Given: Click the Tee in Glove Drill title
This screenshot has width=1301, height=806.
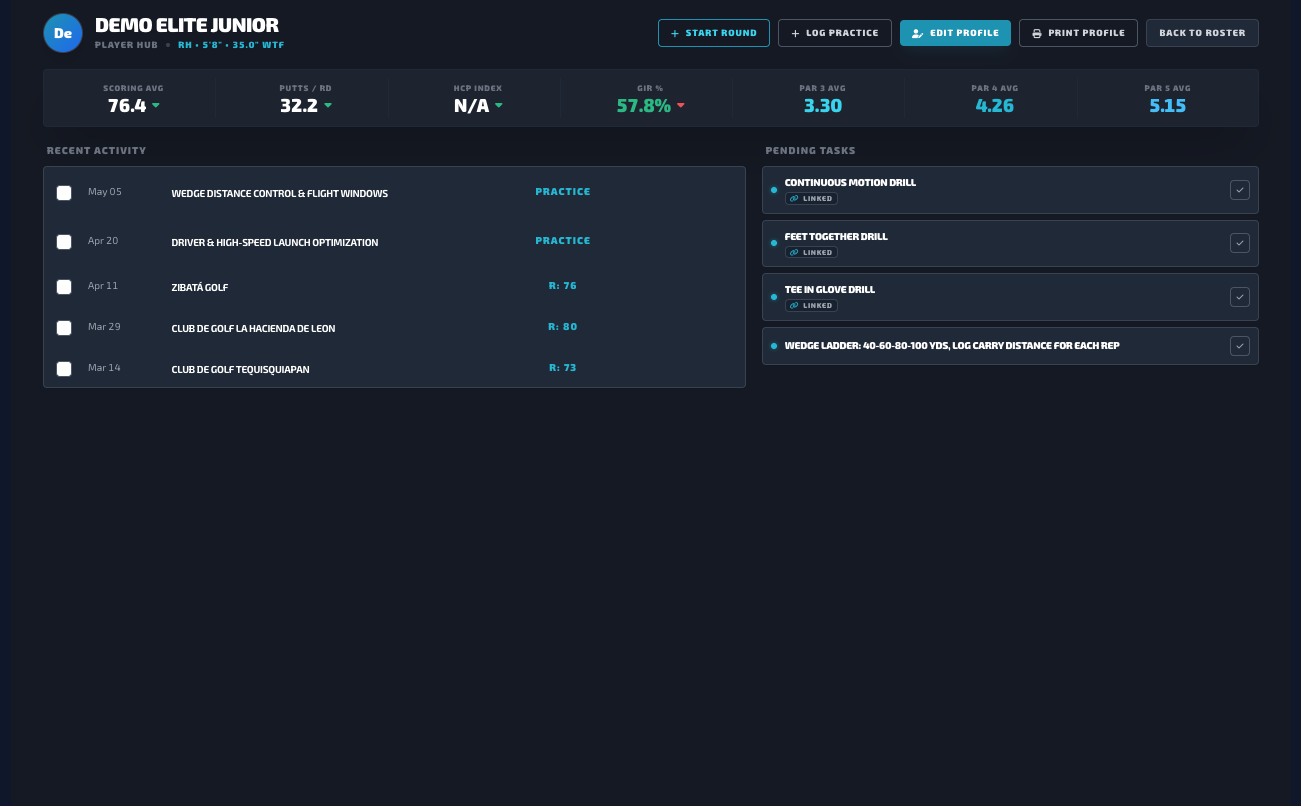Looking at the screenshot, I should [830, 290].
